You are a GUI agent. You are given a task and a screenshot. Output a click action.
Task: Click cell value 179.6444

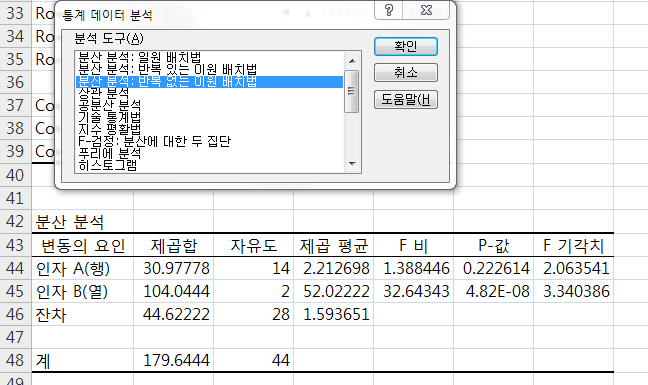(x=173, y=361)
